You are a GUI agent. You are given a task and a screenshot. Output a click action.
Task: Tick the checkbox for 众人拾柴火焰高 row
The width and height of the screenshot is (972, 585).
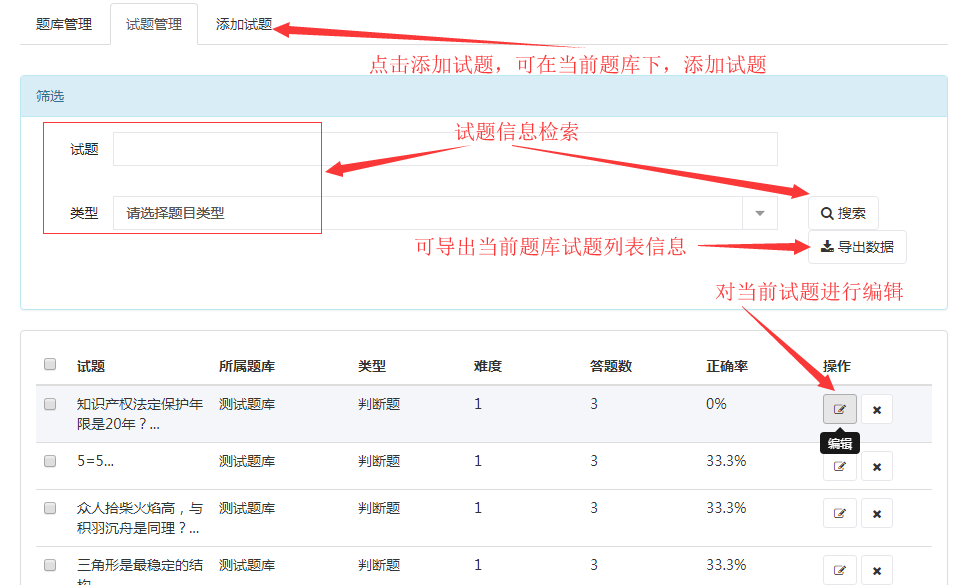50,508
